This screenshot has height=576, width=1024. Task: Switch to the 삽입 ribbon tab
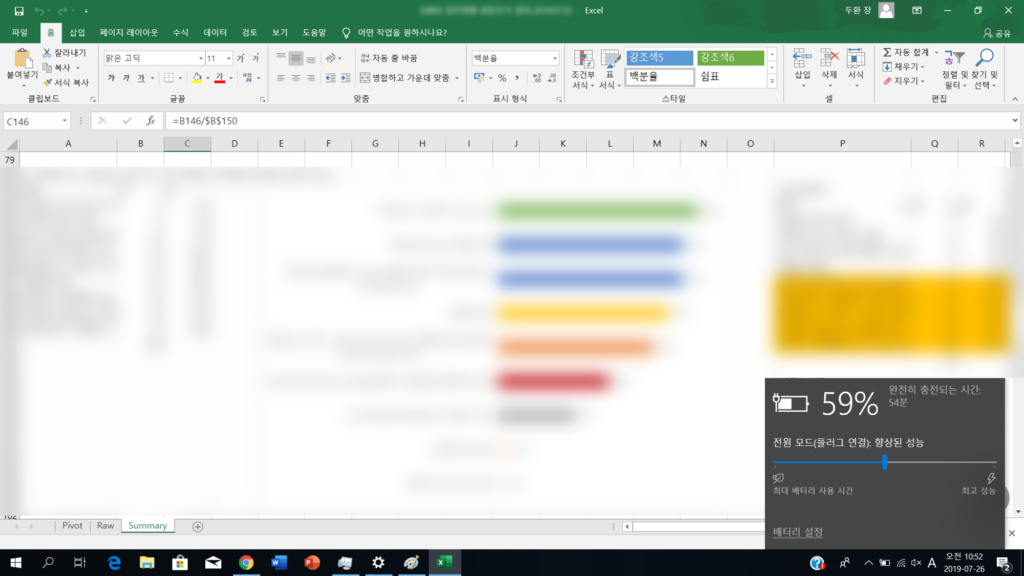pyautogui.click(x=77, y=33)
